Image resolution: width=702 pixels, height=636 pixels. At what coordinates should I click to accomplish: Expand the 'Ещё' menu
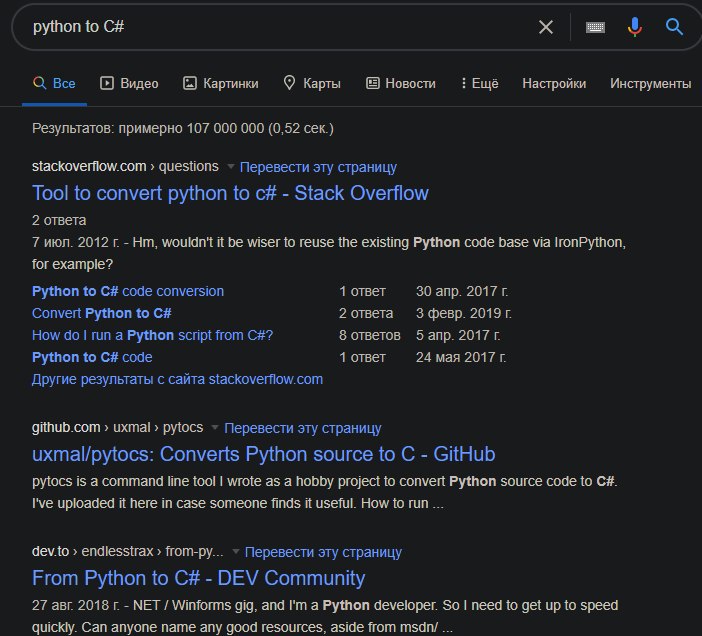pos(479,83)
